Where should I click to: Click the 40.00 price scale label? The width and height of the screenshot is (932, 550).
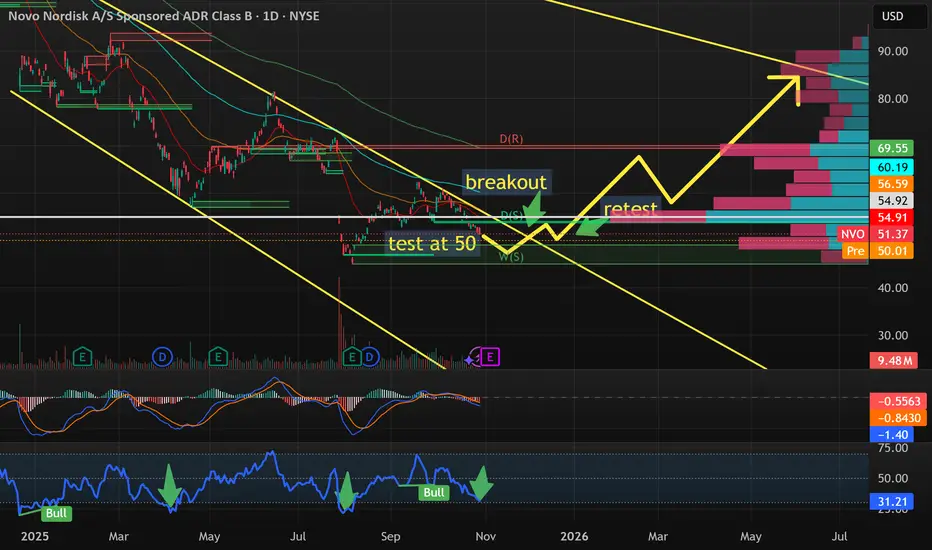pyautogui.click(x=893, y=288)
